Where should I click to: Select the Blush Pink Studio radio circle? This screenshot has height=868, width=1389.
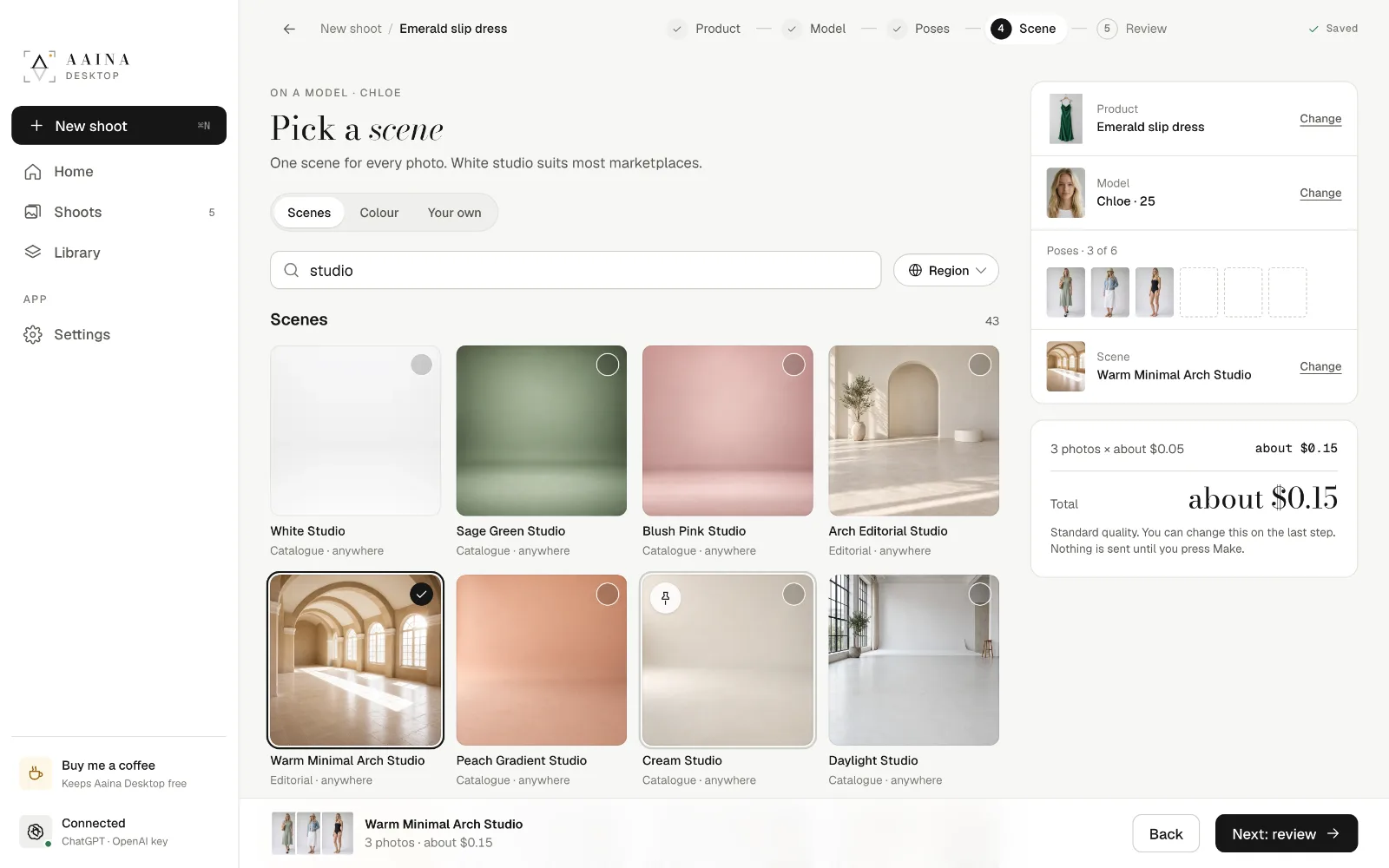pyautogui.click(x=793, y=365)
